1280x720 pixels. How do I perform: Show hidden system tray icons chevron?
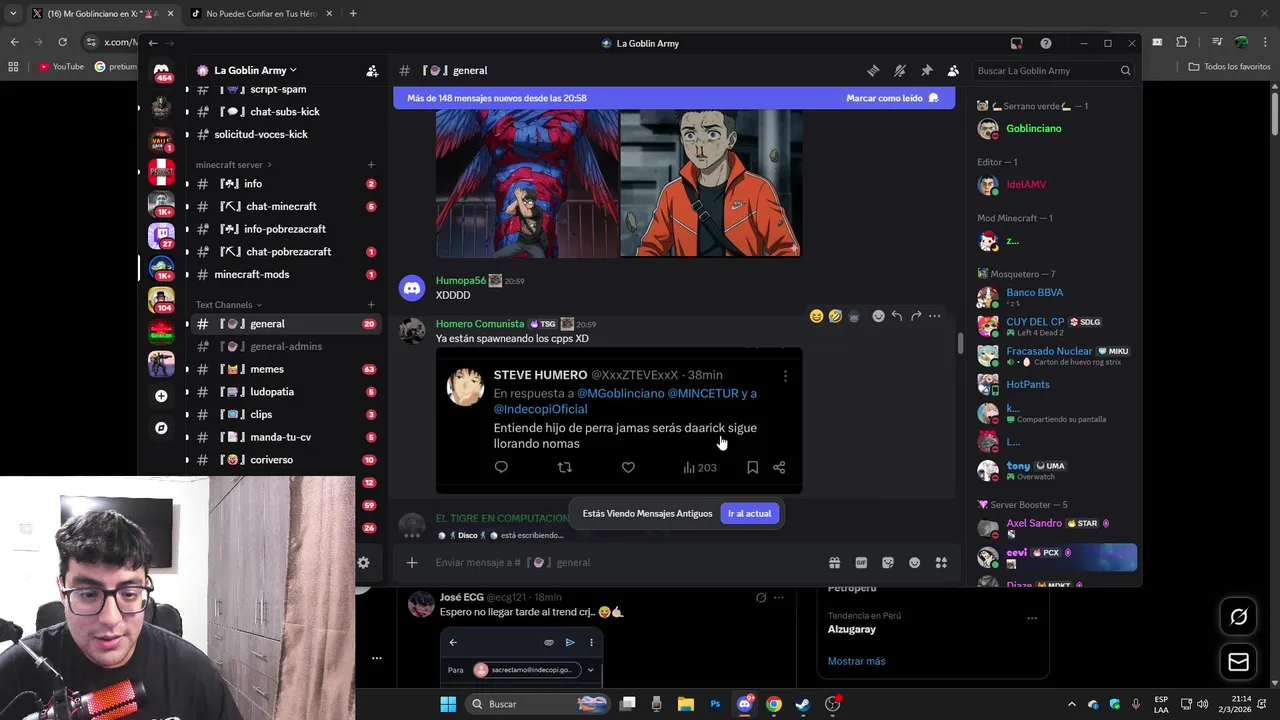[1071, 704]
